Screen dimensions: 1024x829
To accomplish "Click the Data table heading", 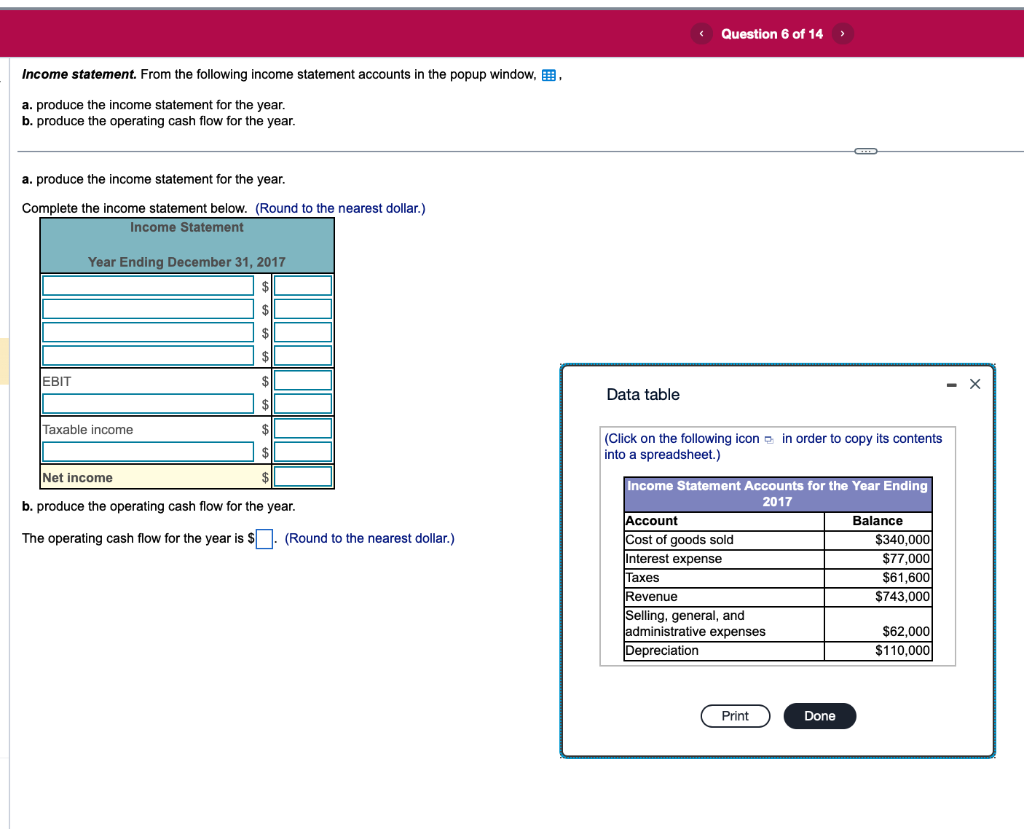I will click(643, 395).
